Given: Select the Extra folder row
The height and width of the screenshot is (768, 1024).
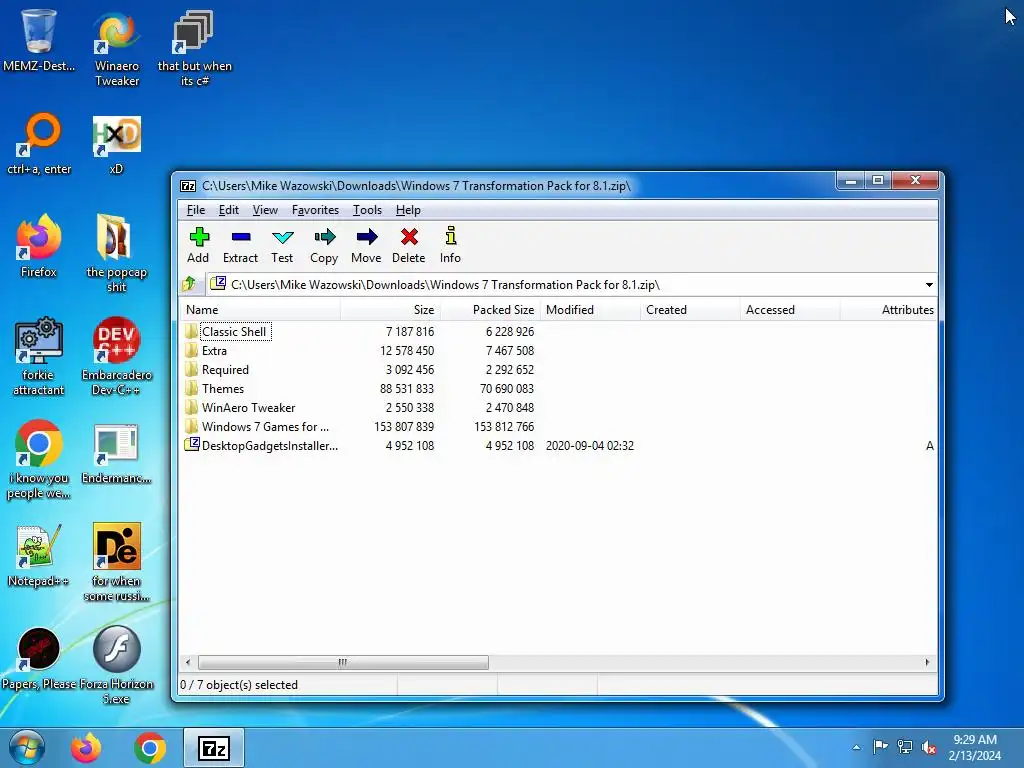Looking at the screenshot, I should point(559,351).
